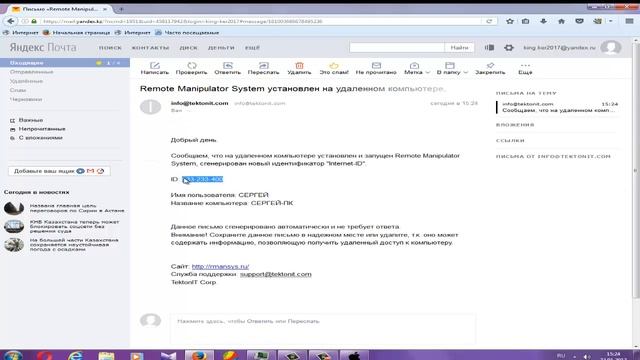Click account name king-kar2017@yandex.ru
The width and height of the screenshot is (640, 360).
559,48
